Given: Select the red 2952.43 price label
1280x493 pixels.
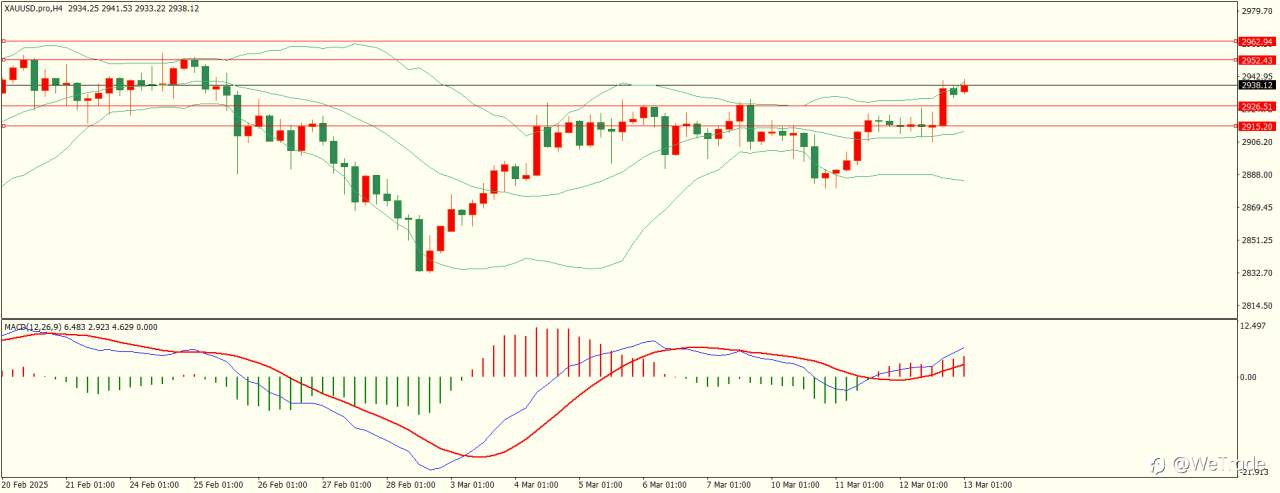Looking at the screenshot, I should pos(1256,61).
